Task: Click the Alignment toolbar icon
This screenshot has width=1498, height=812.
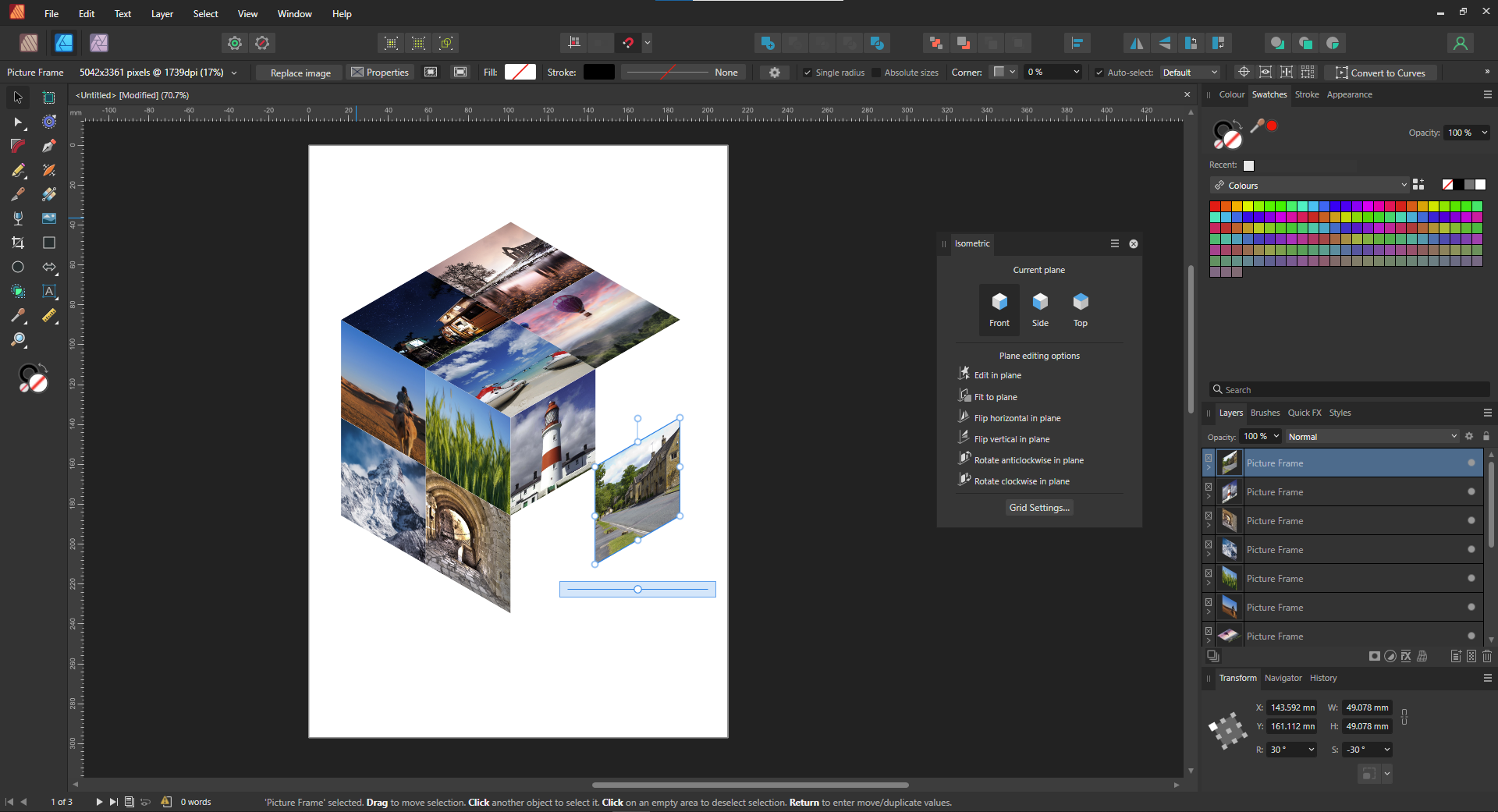Action: tap(1077, 43)
